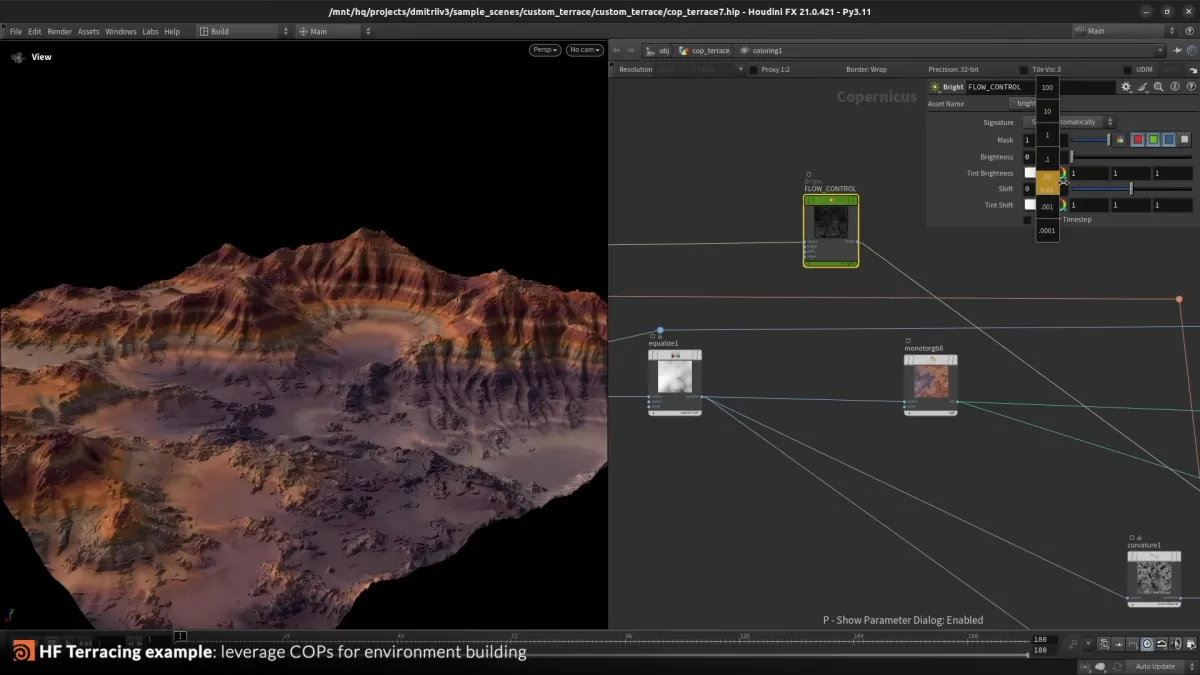Image resolution: width=1200 pixels, height=675 pixels.
Task: Open the help icon on the FLOW_CONTROL dialog
Action: pyautogui.click(x=1192, y=87)
